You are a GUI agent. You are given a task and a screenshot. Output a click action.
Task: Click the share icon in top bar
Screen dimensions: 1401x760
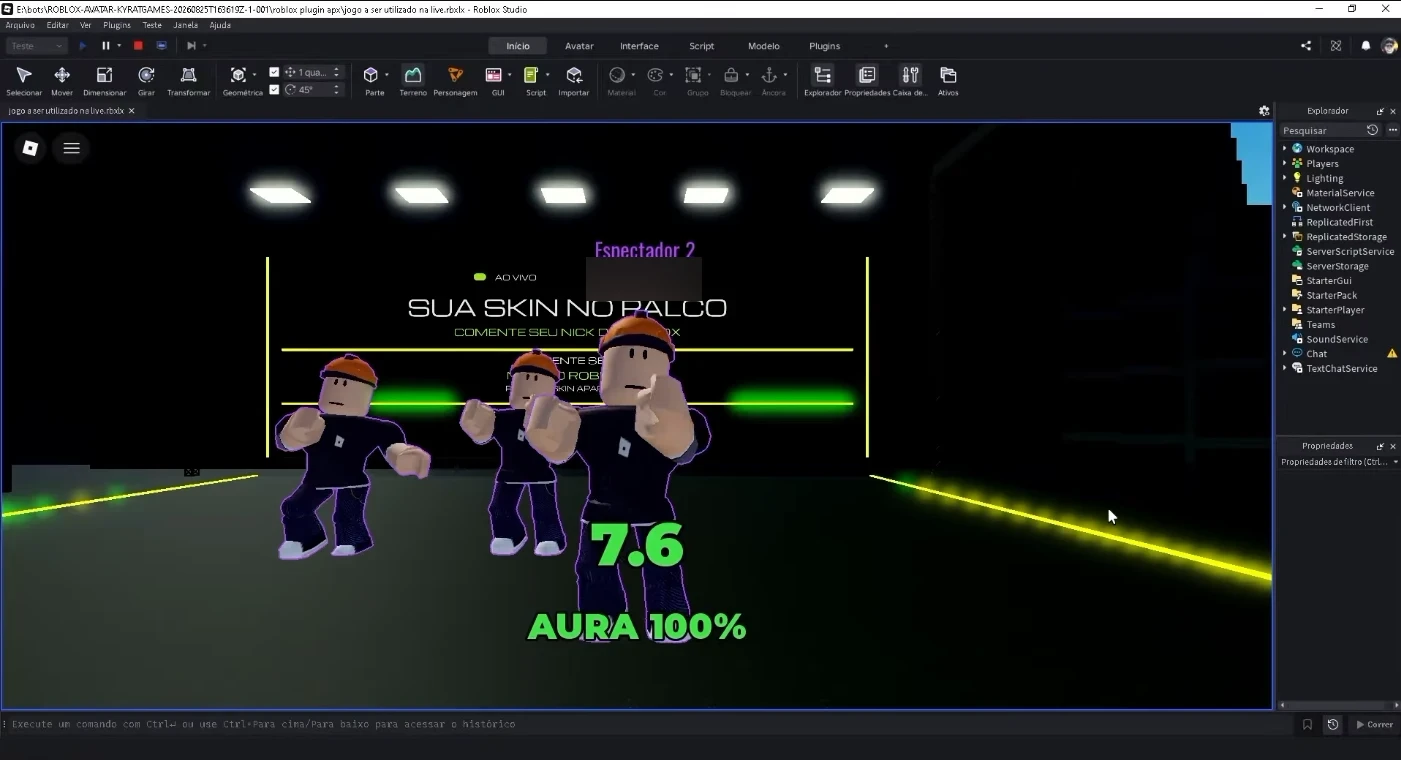coord(1306,46)
